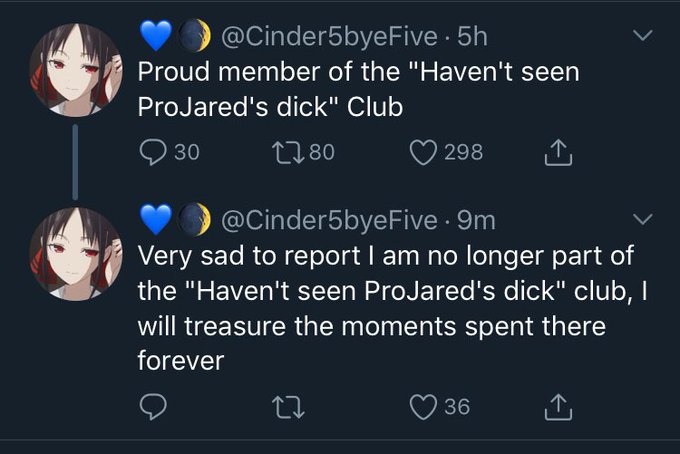Open the profile picture on first tweet
Image resolution: width=680 pixels, height=454 pixels.
pos(76,71)
